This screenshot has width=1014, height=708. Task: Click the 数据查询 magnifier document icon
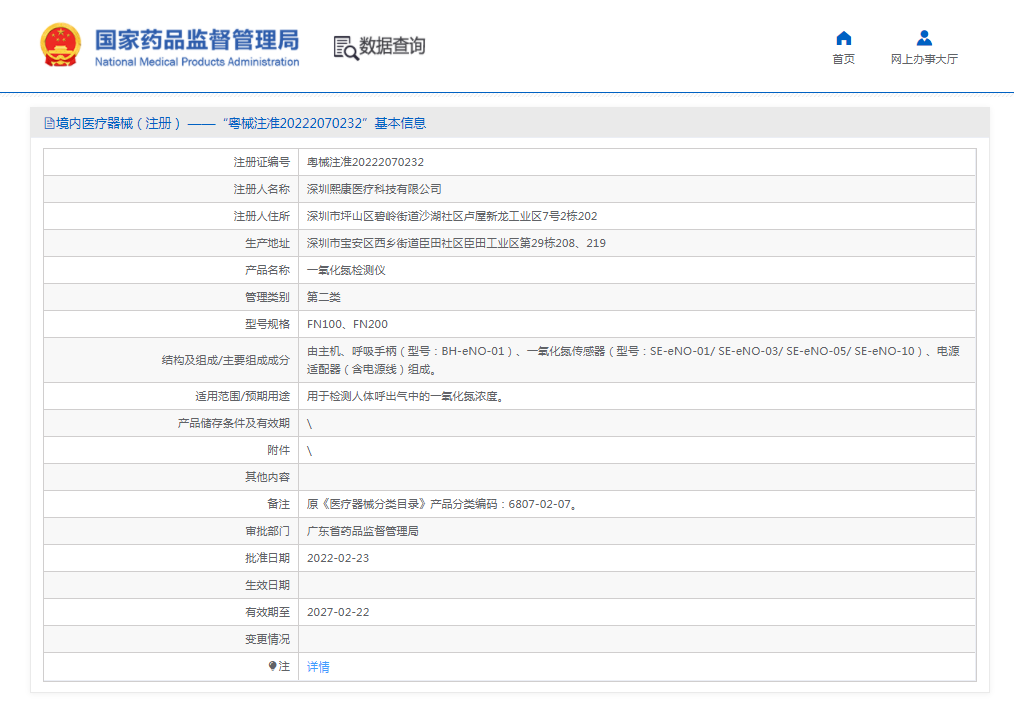tap(345, 47)
